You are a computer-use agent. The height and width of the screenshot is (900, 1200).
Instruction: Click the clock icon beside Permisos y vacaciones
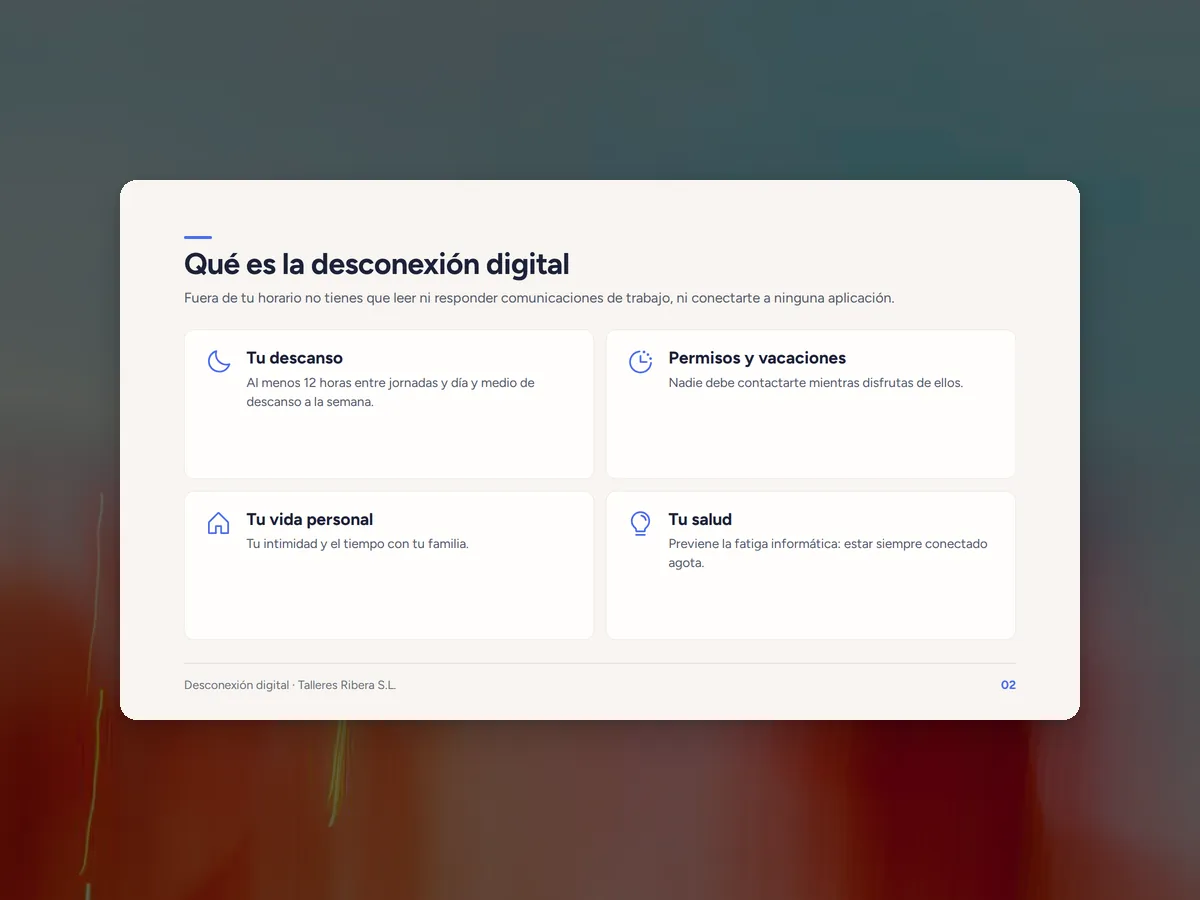(641, 361)
